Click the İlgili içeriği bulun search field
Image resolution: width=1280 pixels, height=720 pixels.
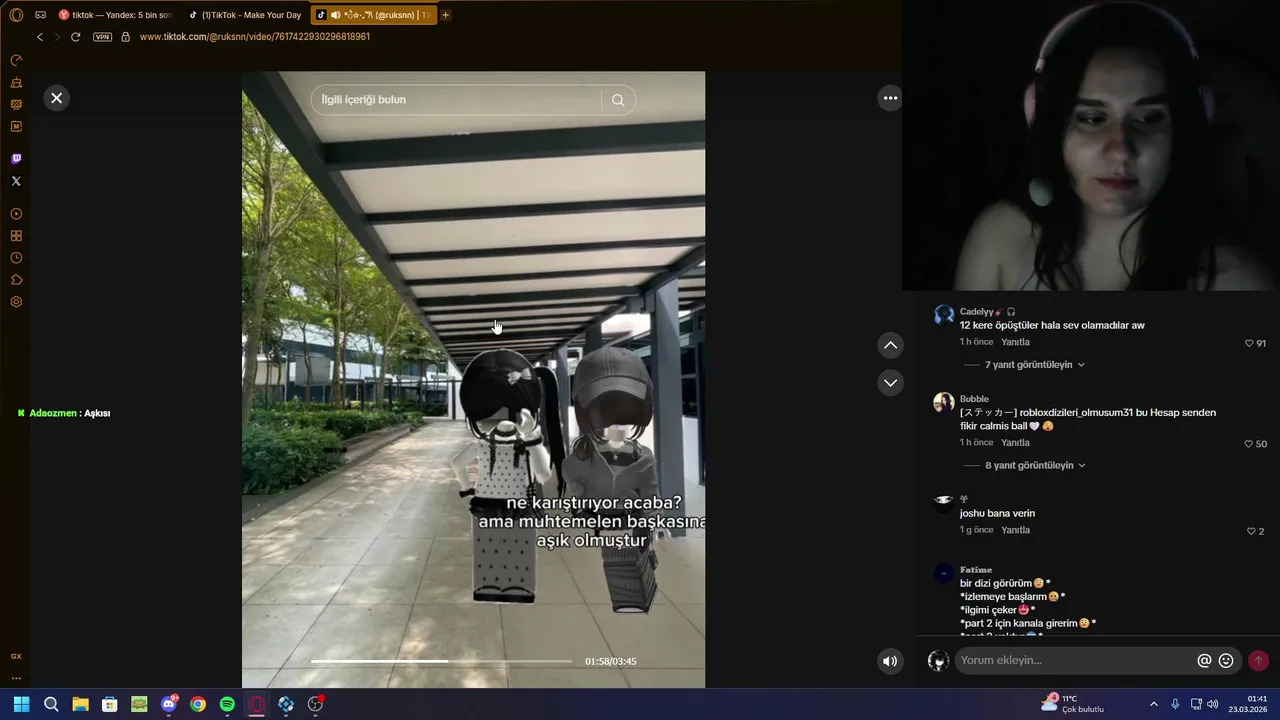coord(455,100)
